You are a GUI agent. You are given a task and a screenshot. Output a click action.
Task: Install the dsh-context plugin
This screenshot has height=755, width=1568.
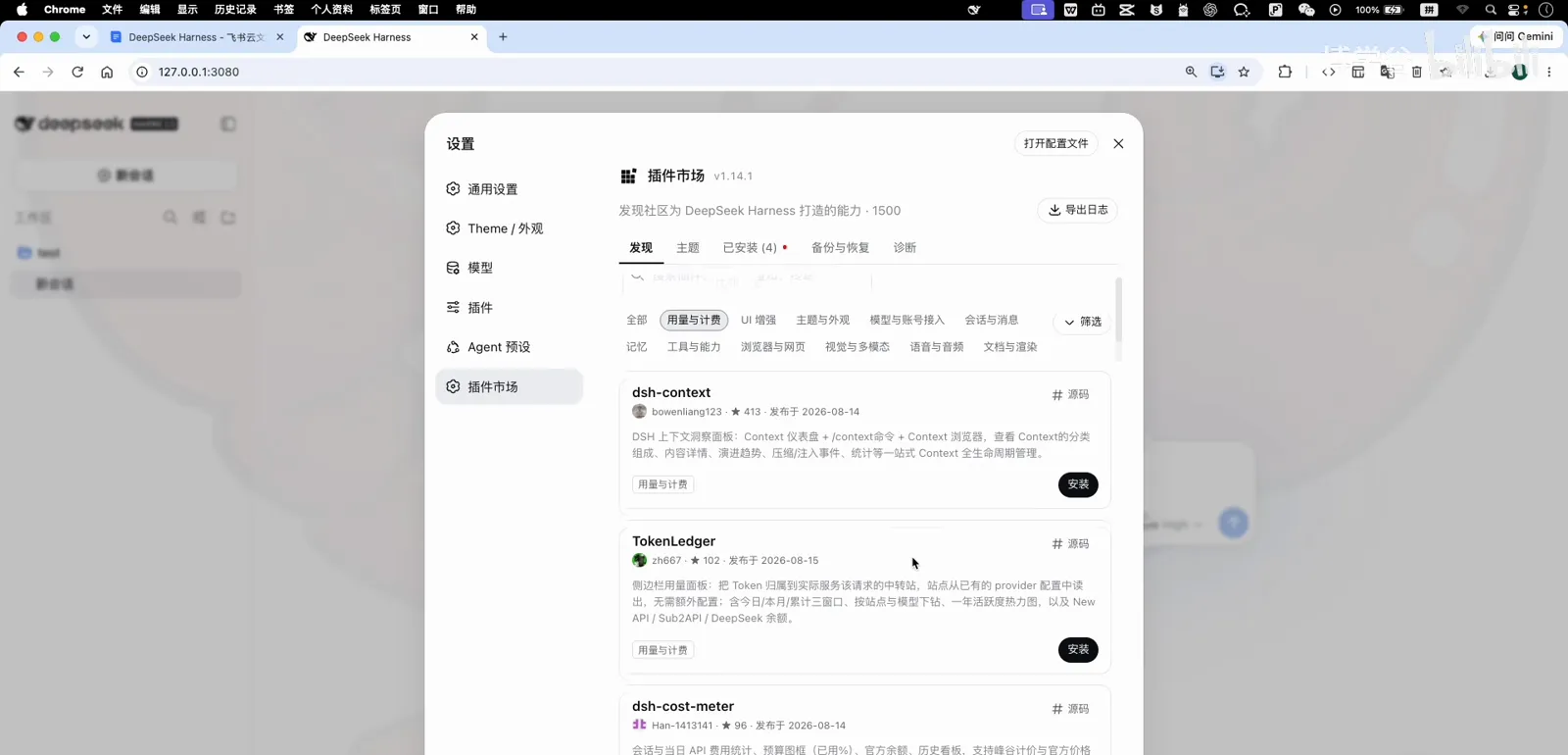click(1078, 484)
